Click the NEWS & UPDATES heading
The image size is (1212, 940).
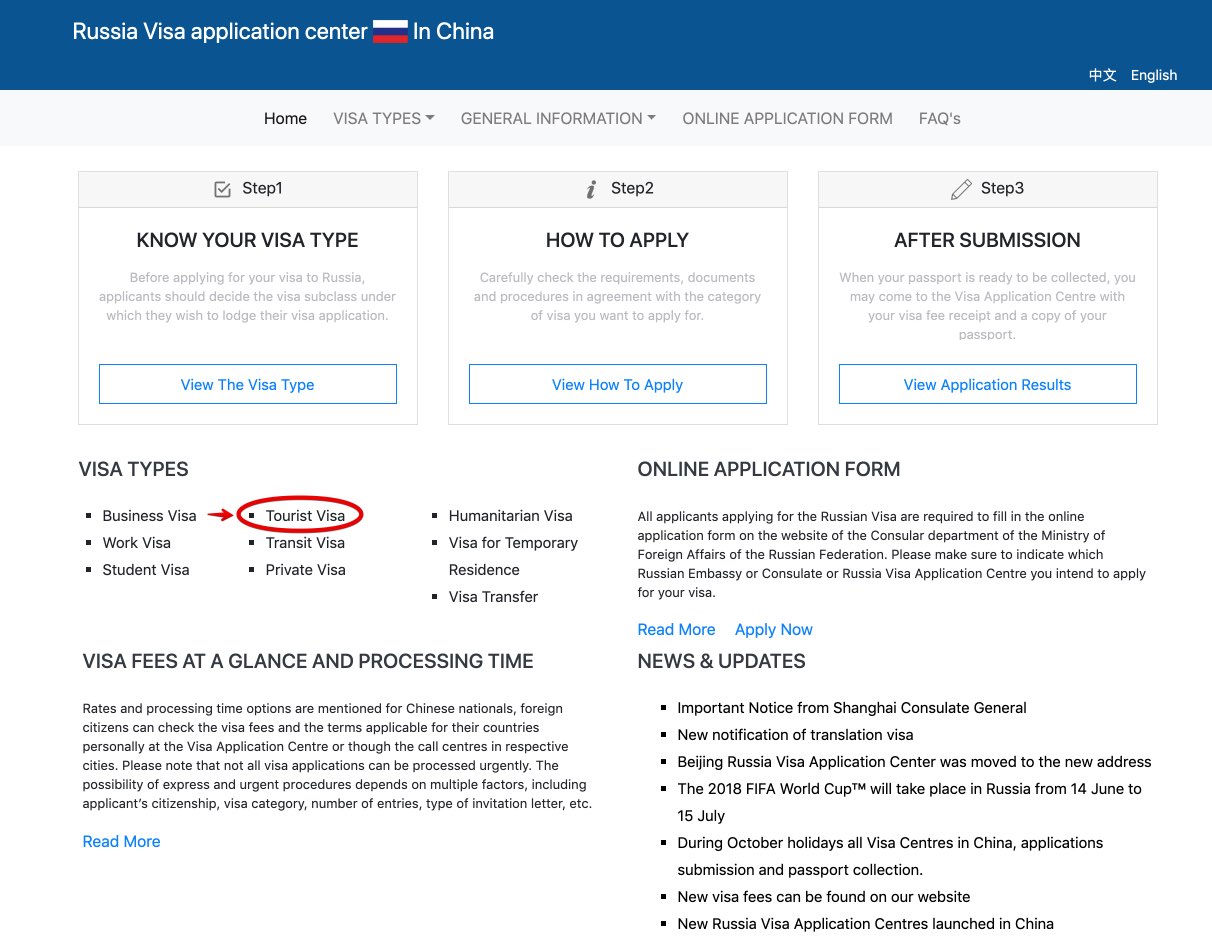point(721,661)
